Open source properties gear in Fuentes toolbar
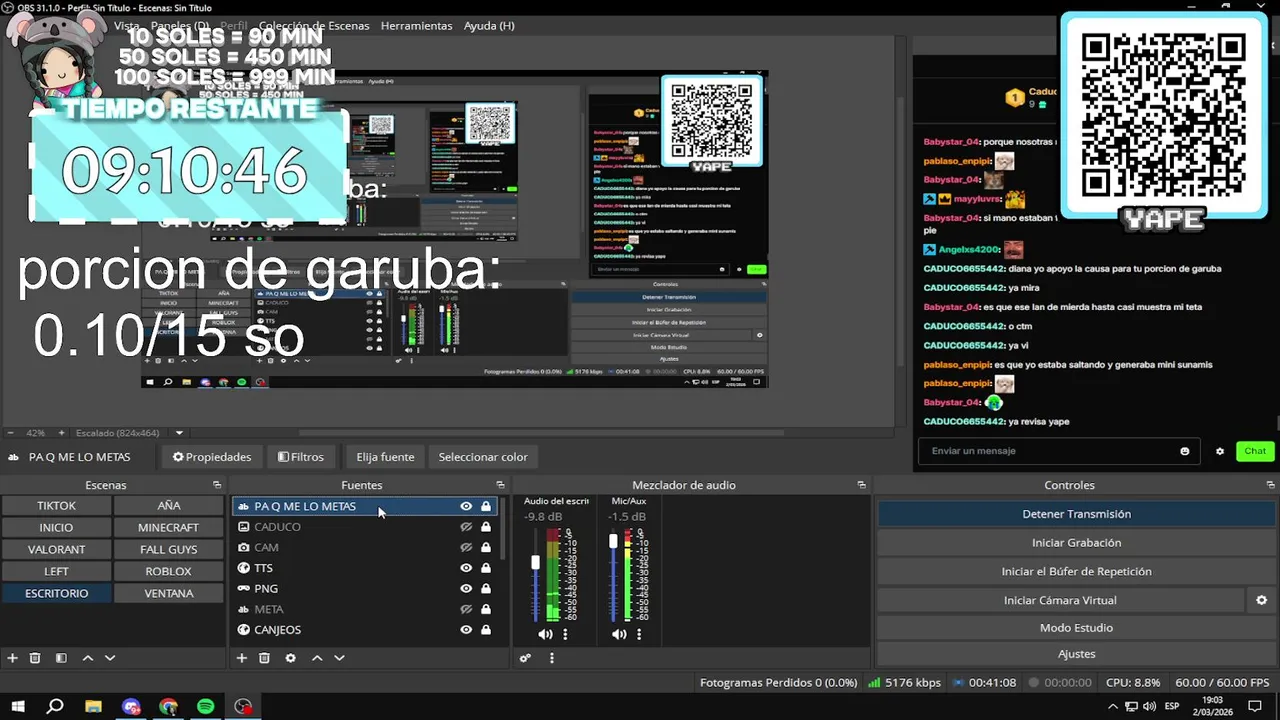The image size is (1280, 720). click(290, 658)
